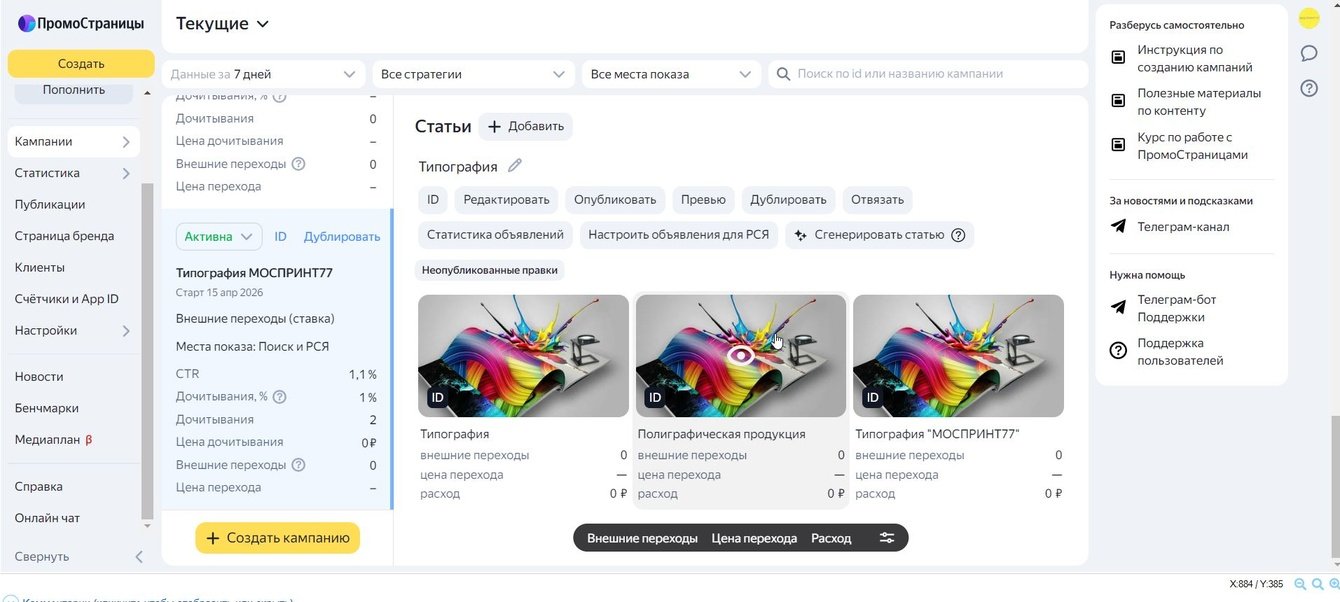Viewport: 1340px width, 602px height.
Task: Open Новости in sidebar
Action: click(39, 376)
